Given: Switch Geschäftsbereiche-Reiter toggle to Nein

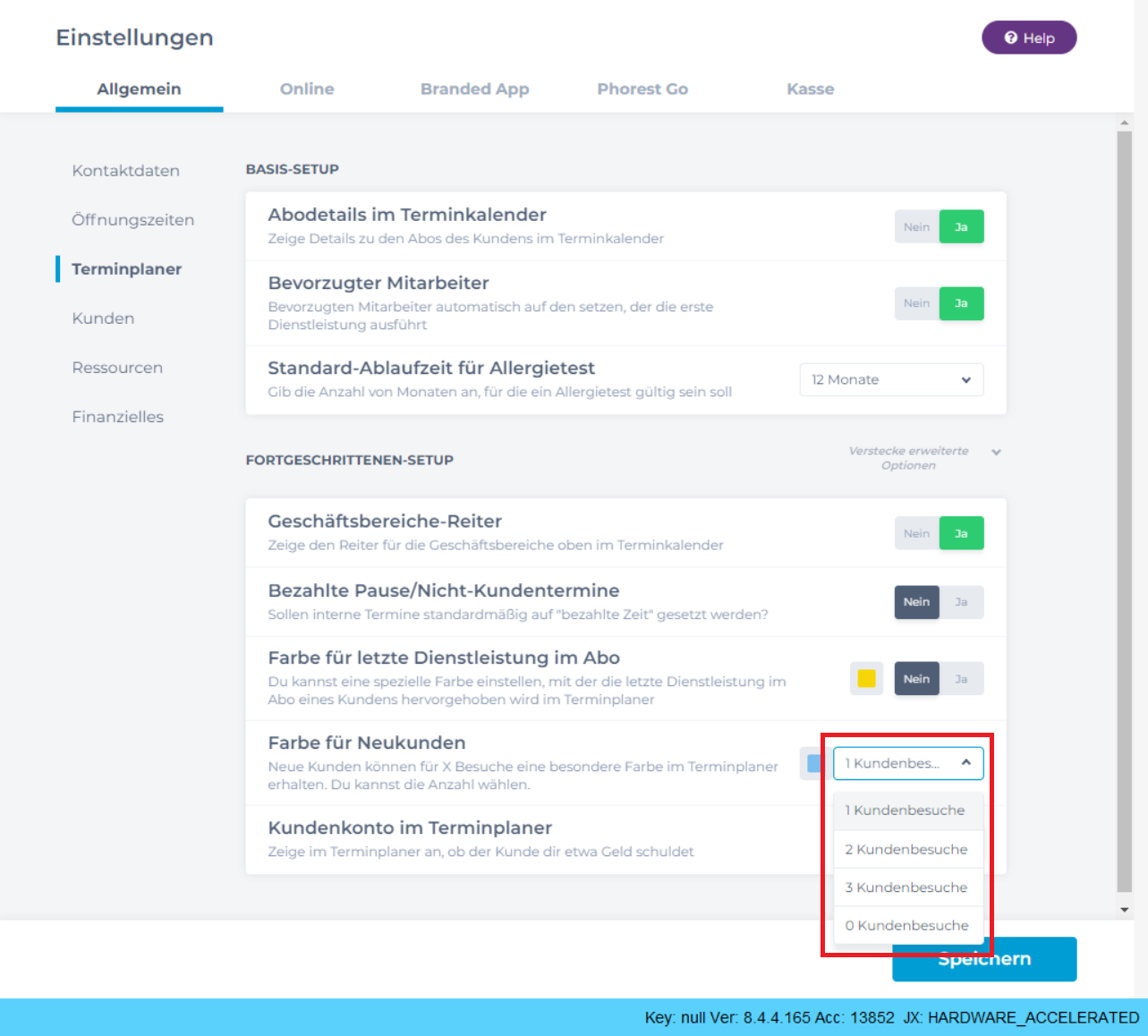Looking at the screenshot, I should click(x=916, y=533).
